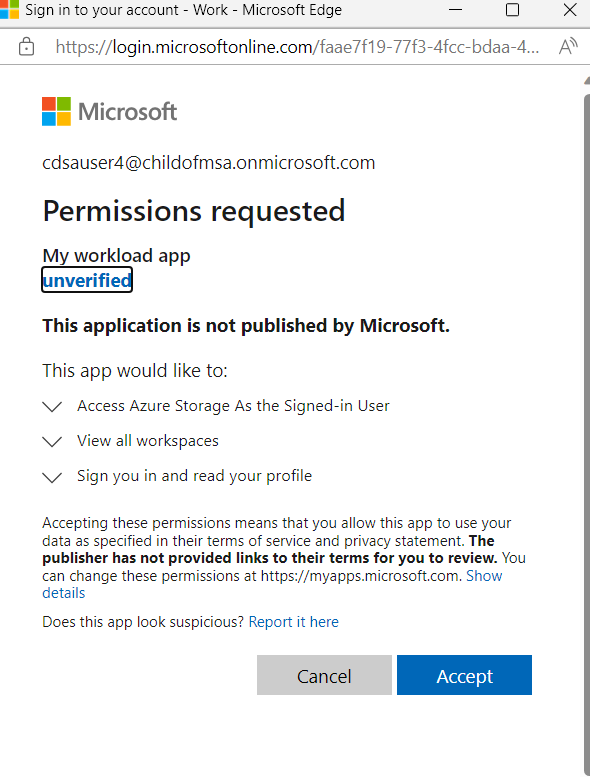
Task: Click the Microsoft four-color logo
Action: click(x=56, y=111)
